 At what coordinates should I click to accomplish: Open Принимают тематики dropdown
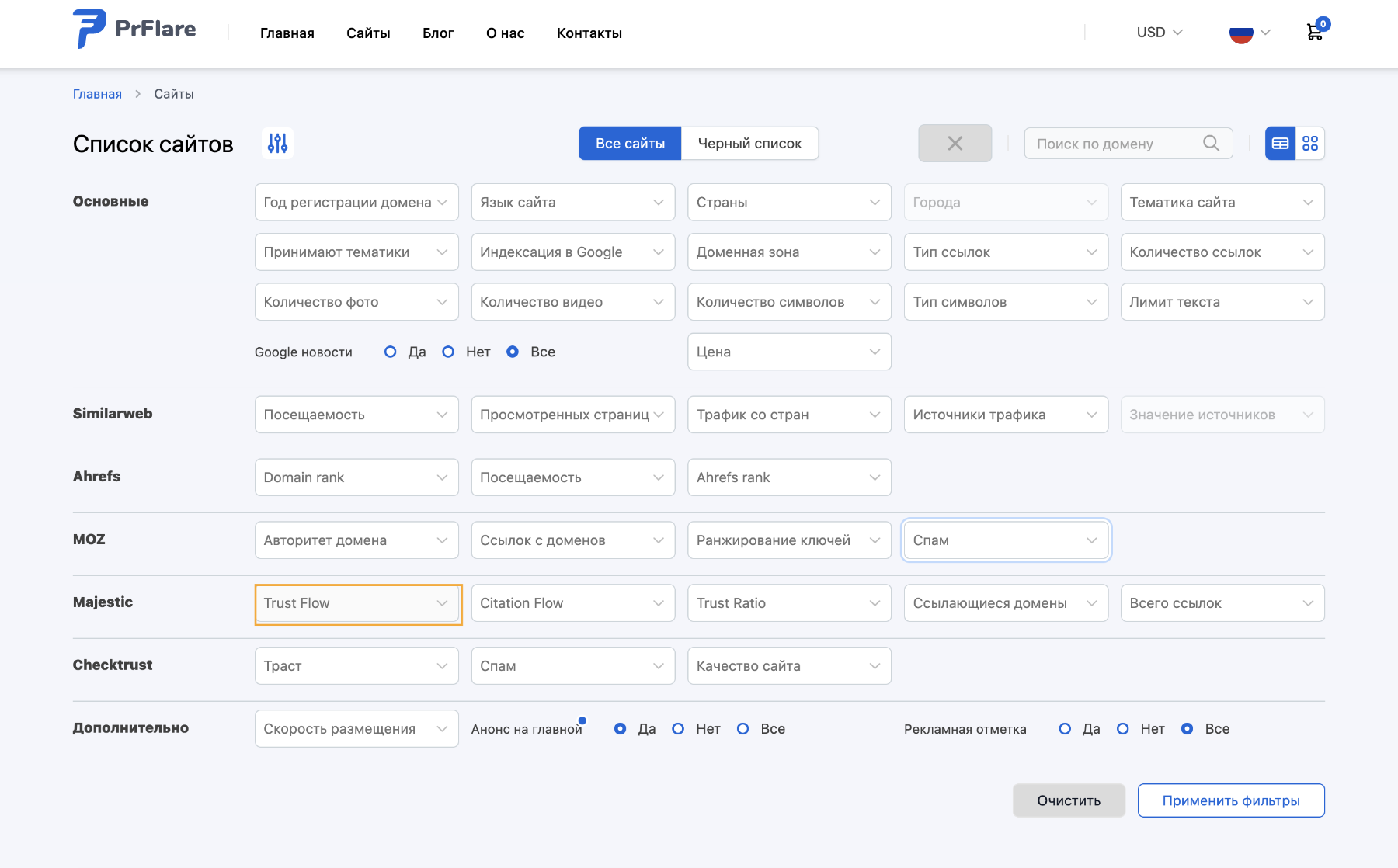tap(356, 252)
